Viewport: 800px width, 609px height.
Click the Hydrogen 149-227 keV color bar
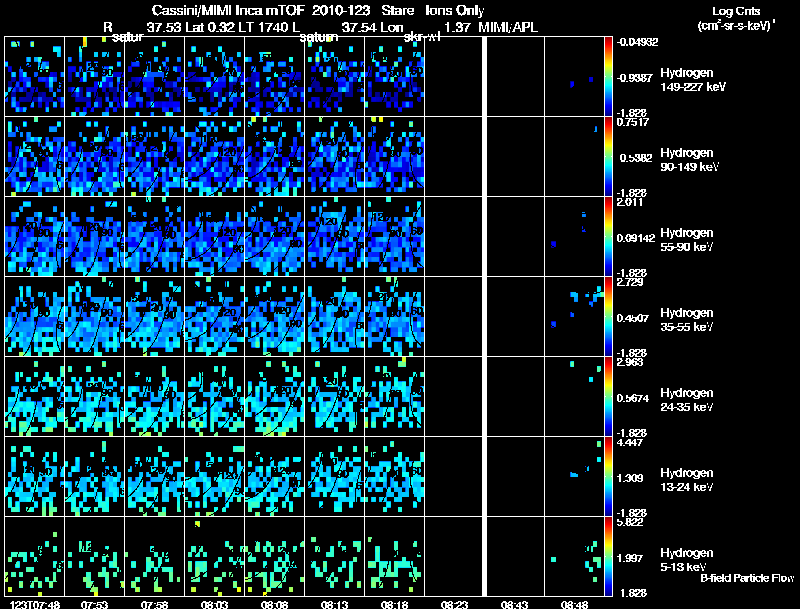609,76
